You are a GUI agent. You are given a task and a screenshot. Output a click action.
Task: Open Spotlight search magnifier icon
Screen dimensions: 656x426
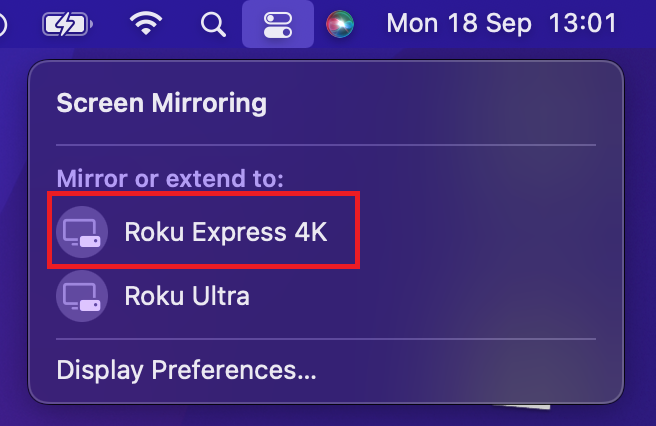click(x=213, y=24)
